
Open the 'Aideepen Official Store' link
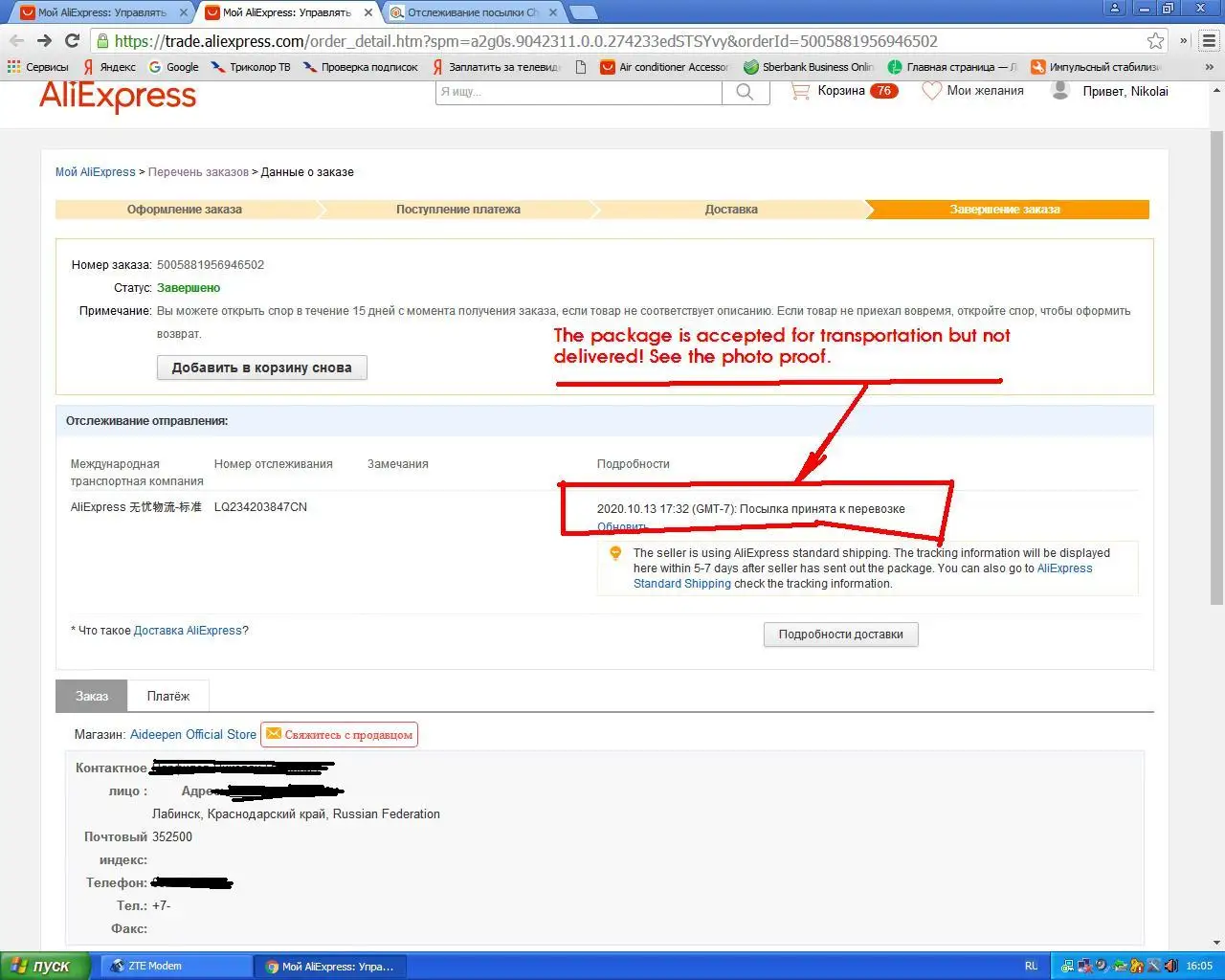(x=193, y=735)
